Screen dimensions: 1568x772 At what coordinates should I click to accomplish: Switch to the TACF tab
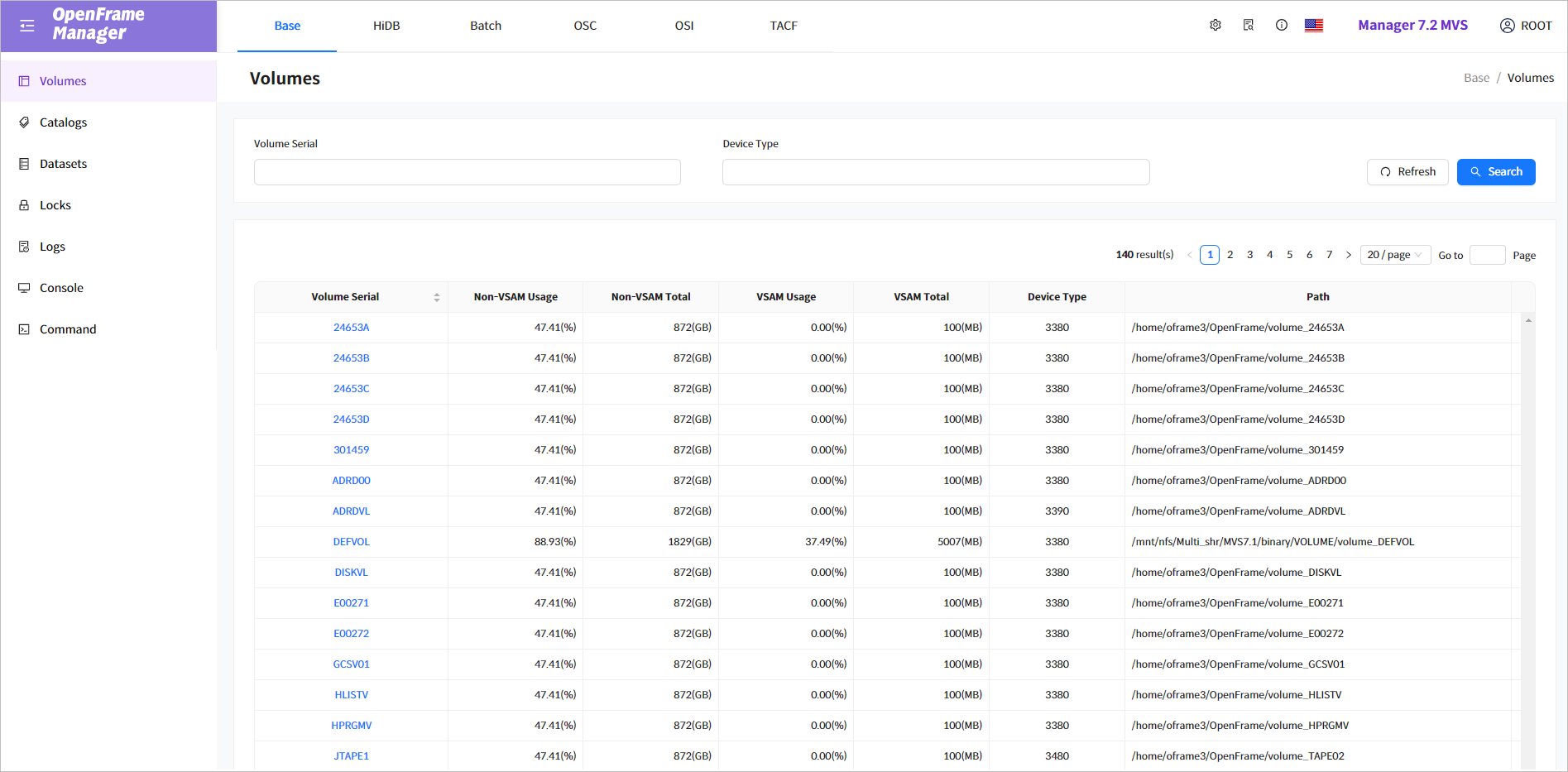[x=784, y=26]
